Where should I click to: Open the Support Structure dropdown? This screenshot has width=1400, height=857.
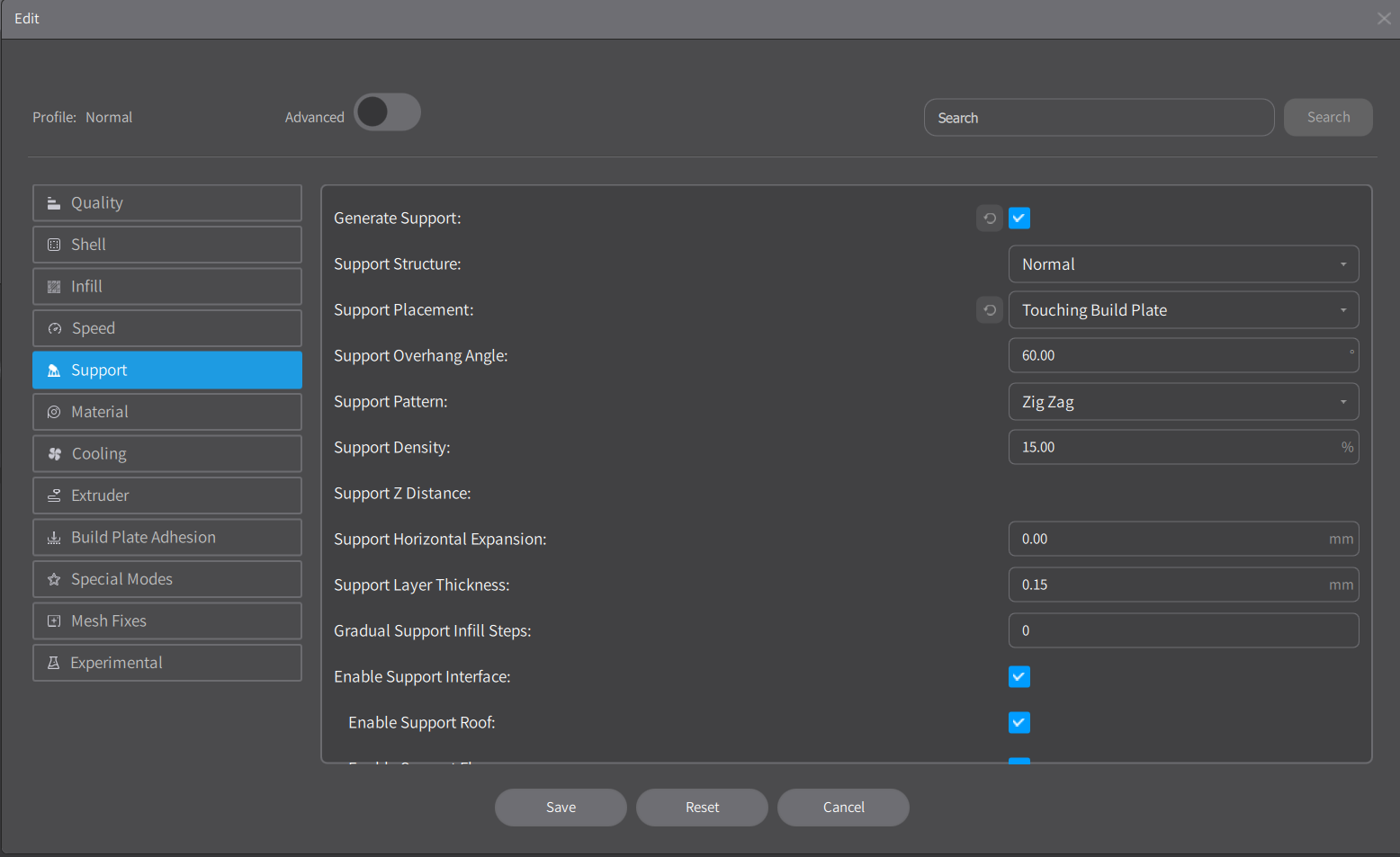coord(1182,264)
